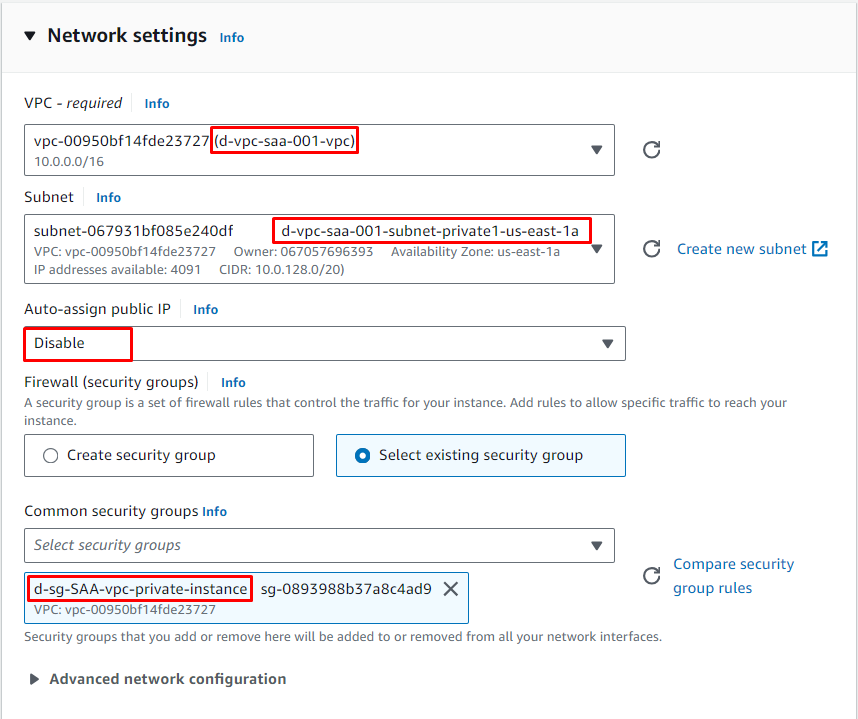Open Compare security group rules link
The image size is (858, 719).
tap(733, 576)
